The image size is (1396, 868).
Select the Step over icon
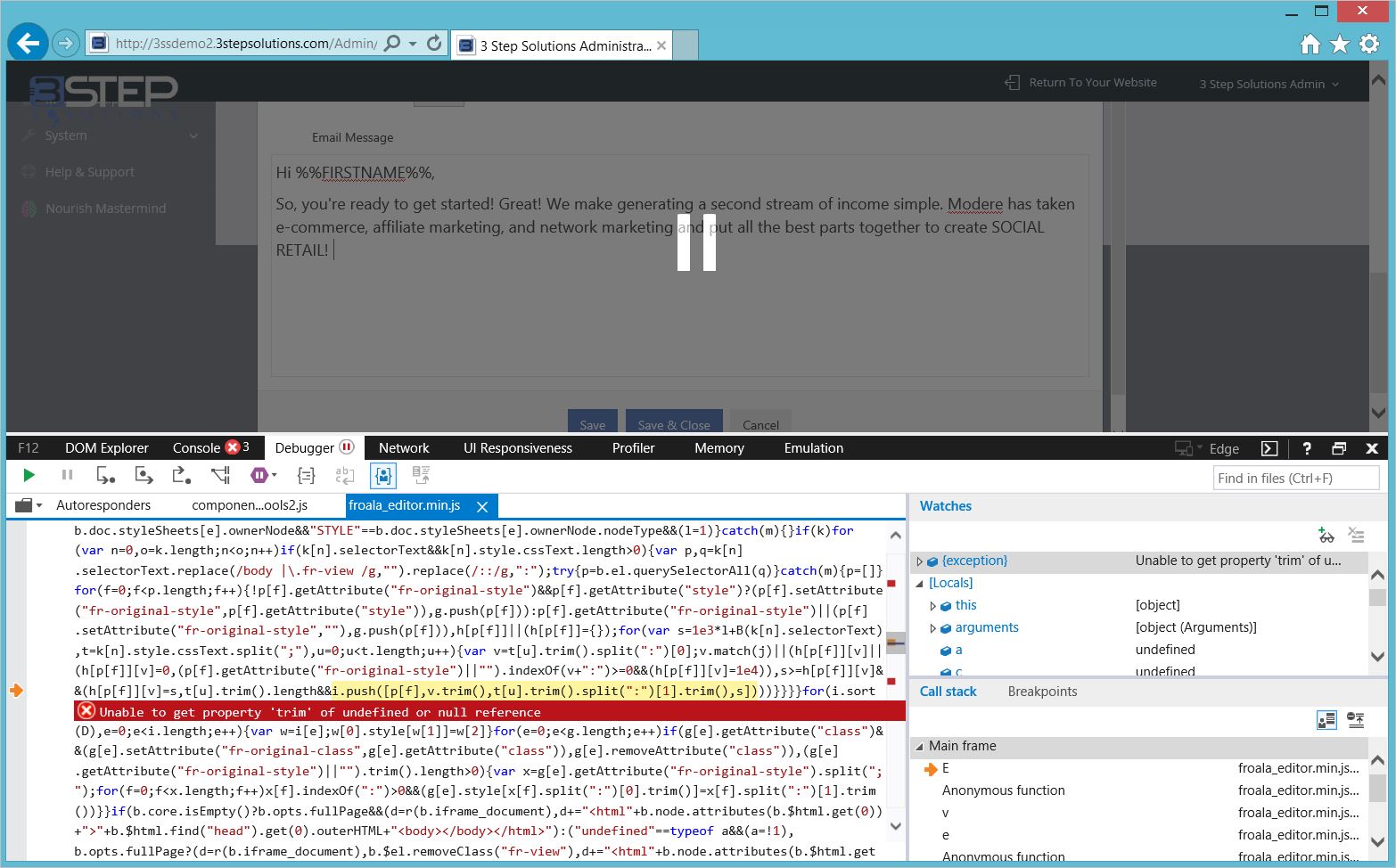click(145, 475)
